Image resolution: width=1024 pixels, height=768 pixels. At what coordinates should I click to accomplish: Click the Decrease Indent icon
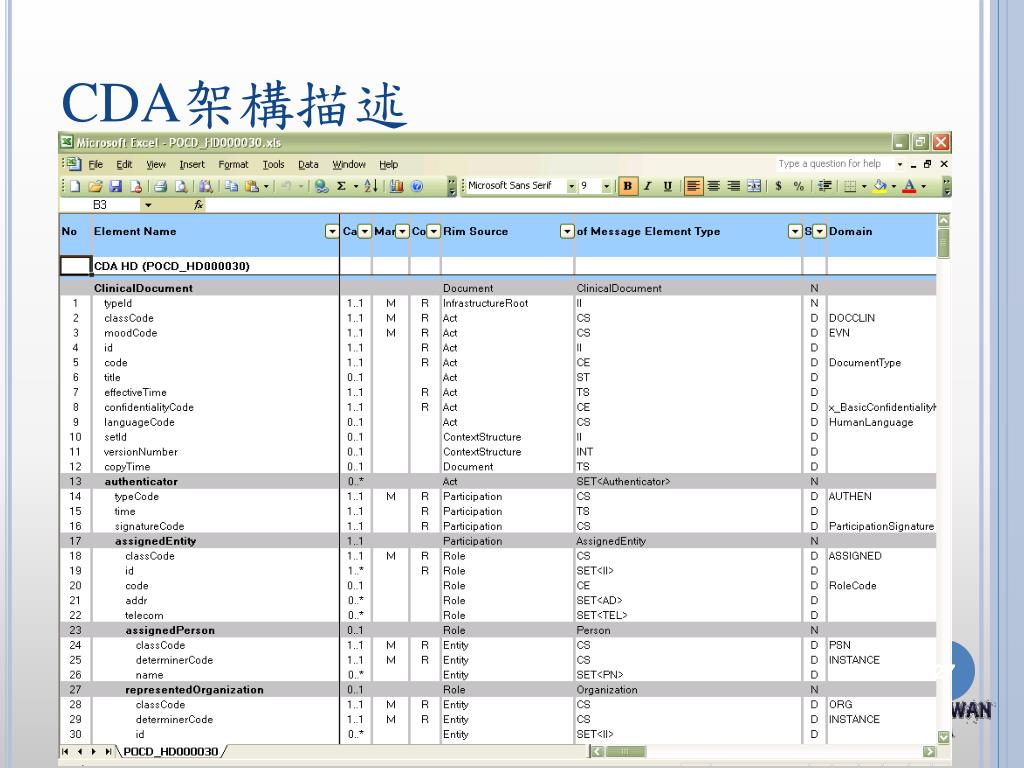click(x=825, y=186)
